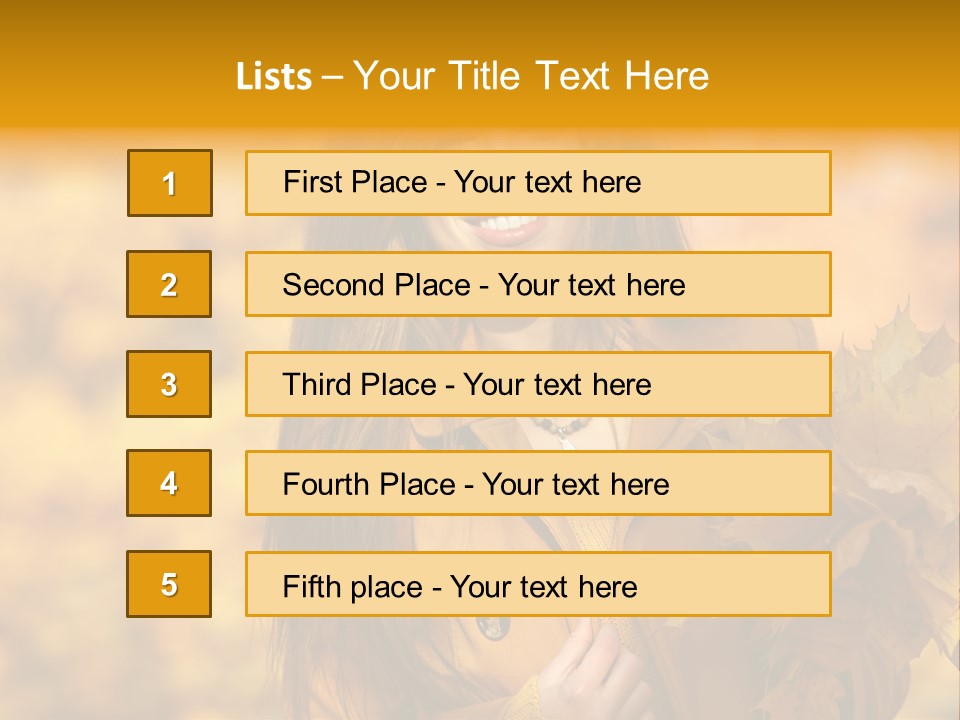Click the Second Place text bar
This screenshot has width=960, height=720.
tap(538, 284)
